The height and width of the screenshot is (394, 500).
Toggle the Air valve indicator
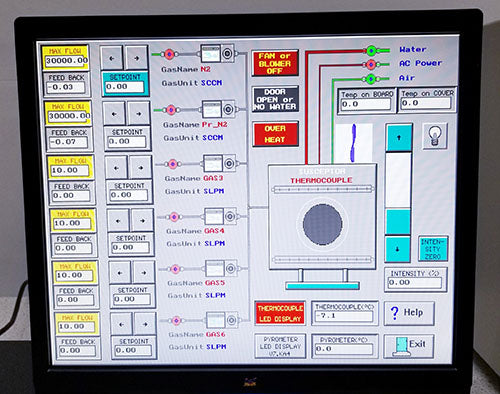point(371,79)
